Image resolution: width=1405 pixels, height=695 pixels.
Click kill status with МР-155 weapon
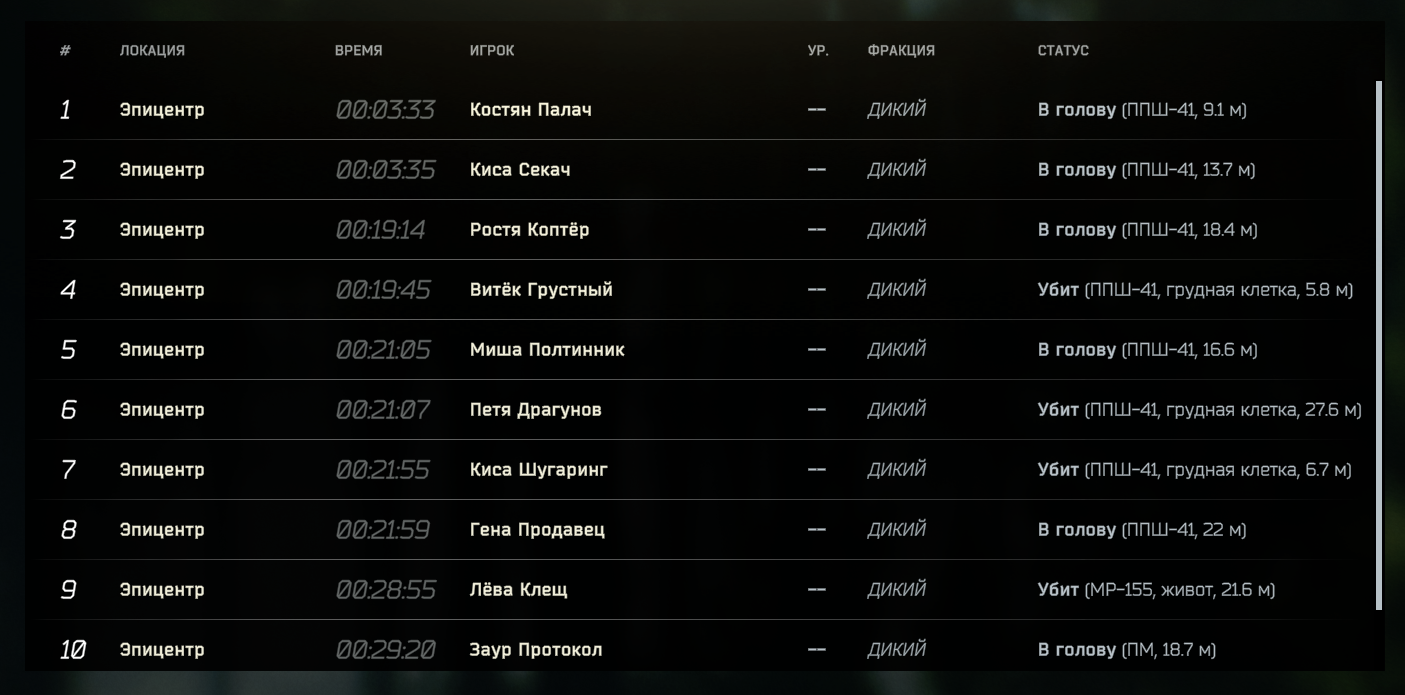pyautogui.click(x=1156, y=589)
